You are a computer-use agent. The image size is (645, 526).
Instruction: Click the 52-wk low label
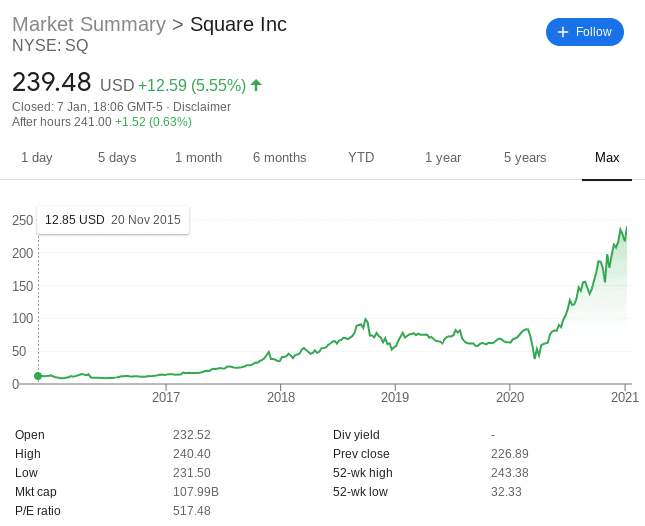[x=360, y=491]
